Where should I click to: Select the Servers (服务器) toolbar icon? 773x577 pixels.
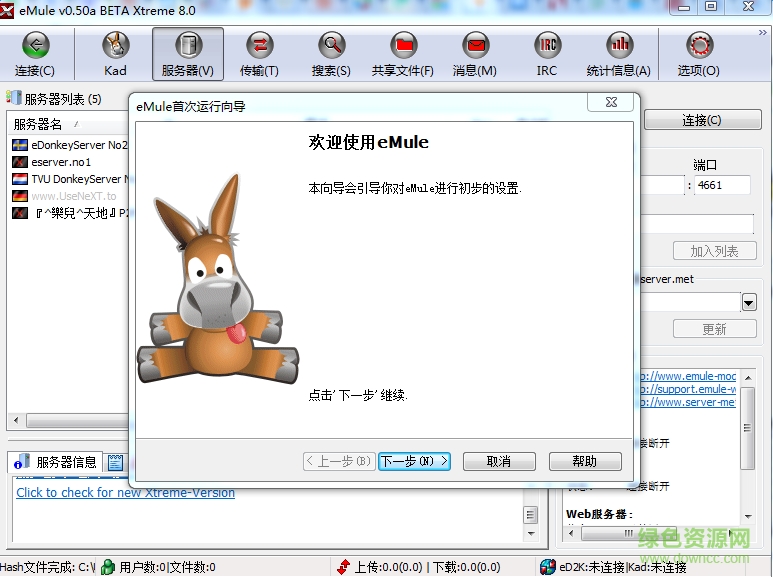pos(188,45)
